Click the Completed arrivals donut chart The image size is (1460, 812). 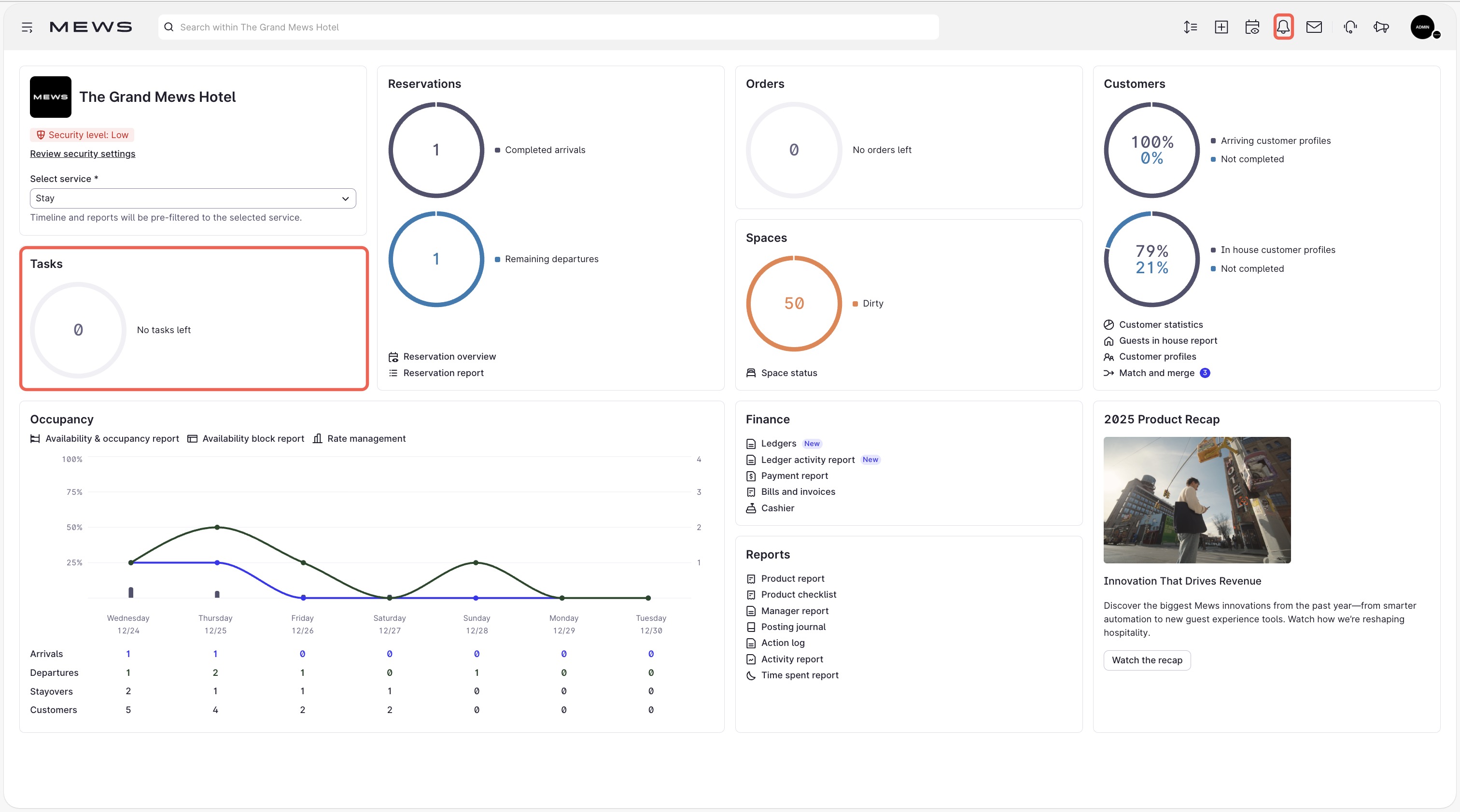tap(436, 150)
